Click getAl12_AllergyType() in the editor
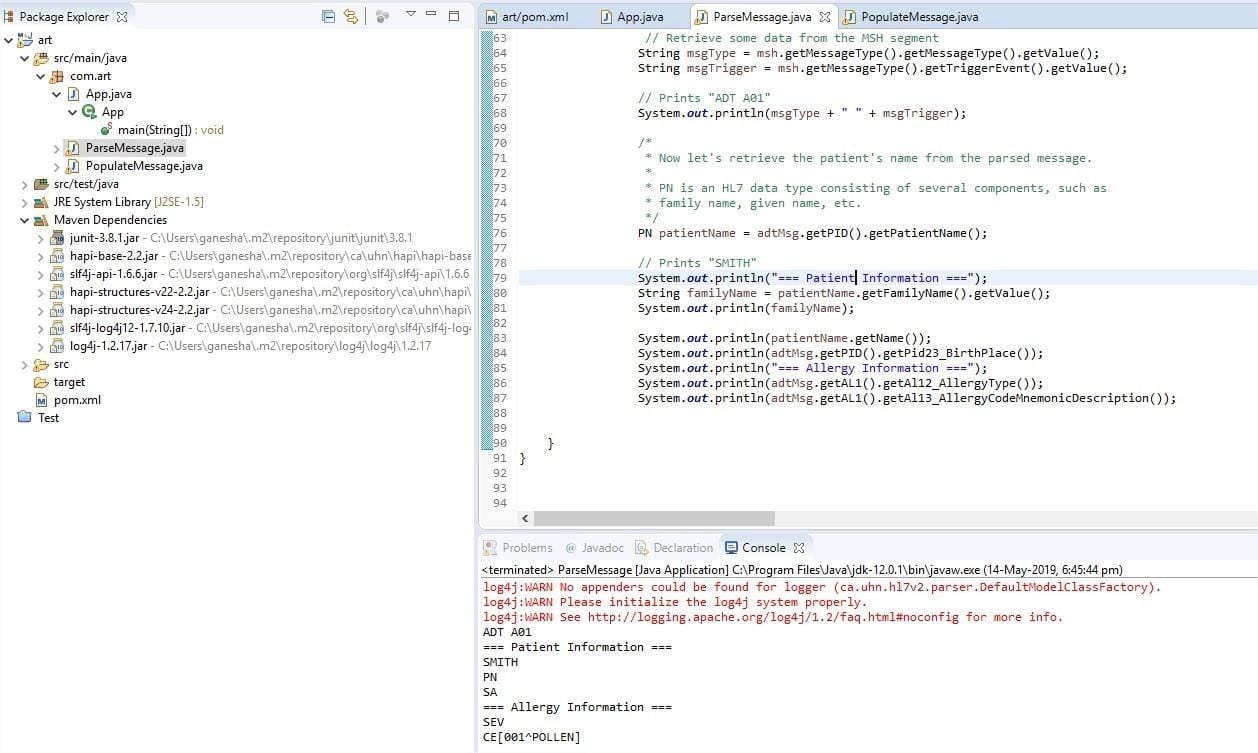 click(x=958, y=383)
